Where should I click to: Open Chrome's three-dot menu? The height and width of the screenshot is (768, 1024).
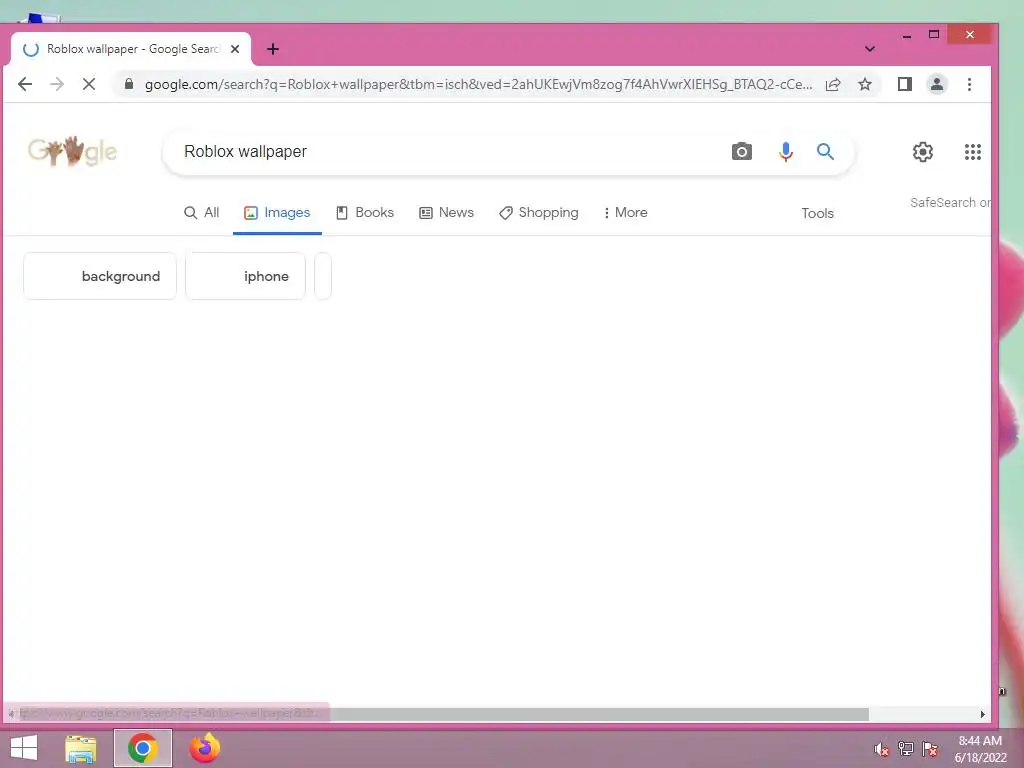click(969, 84)
